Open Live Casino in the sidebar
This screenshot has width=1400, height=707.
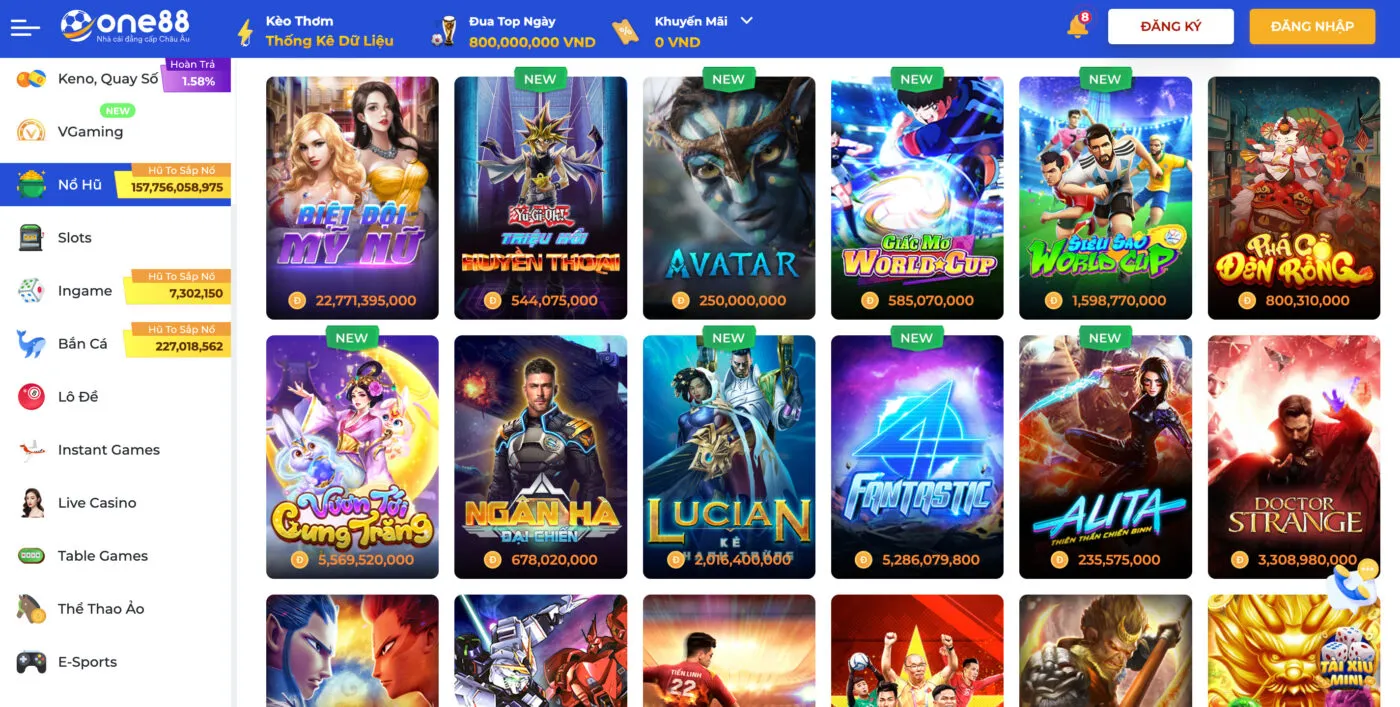[115, 503]
